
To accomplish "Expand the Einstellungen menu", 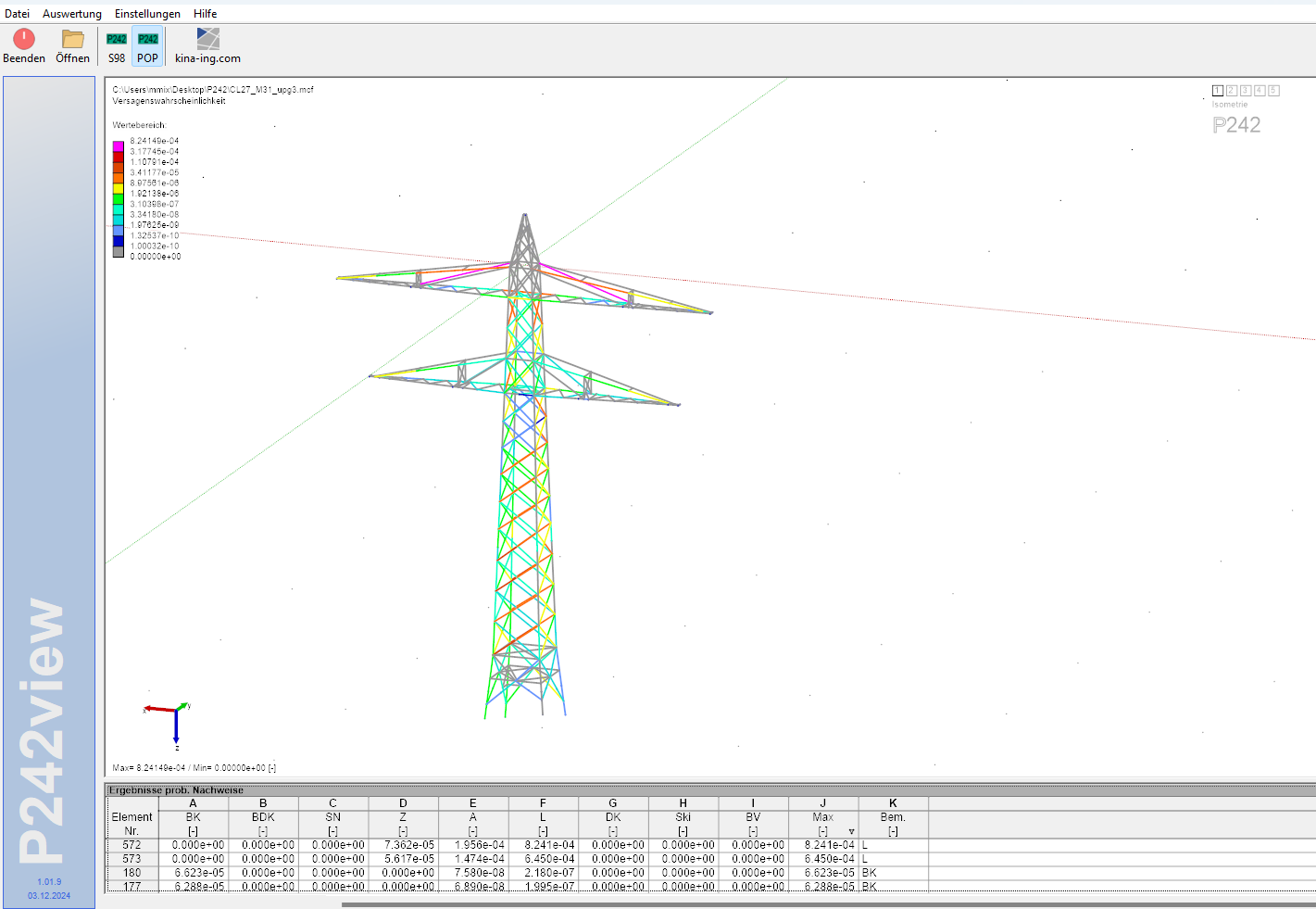I will (x=147, y=14).
